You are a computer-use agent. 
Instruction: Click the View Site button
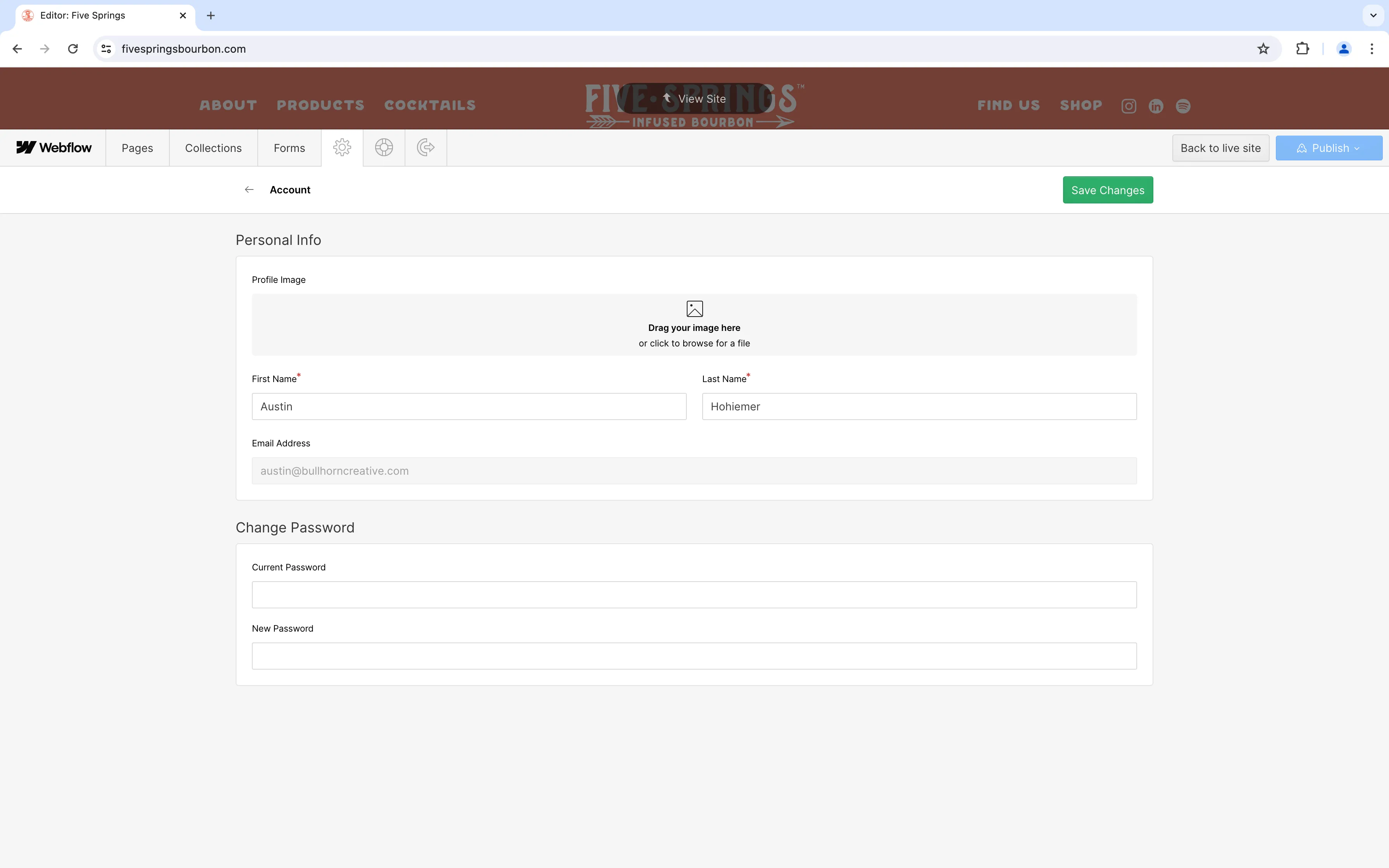[x=694, y=98]
